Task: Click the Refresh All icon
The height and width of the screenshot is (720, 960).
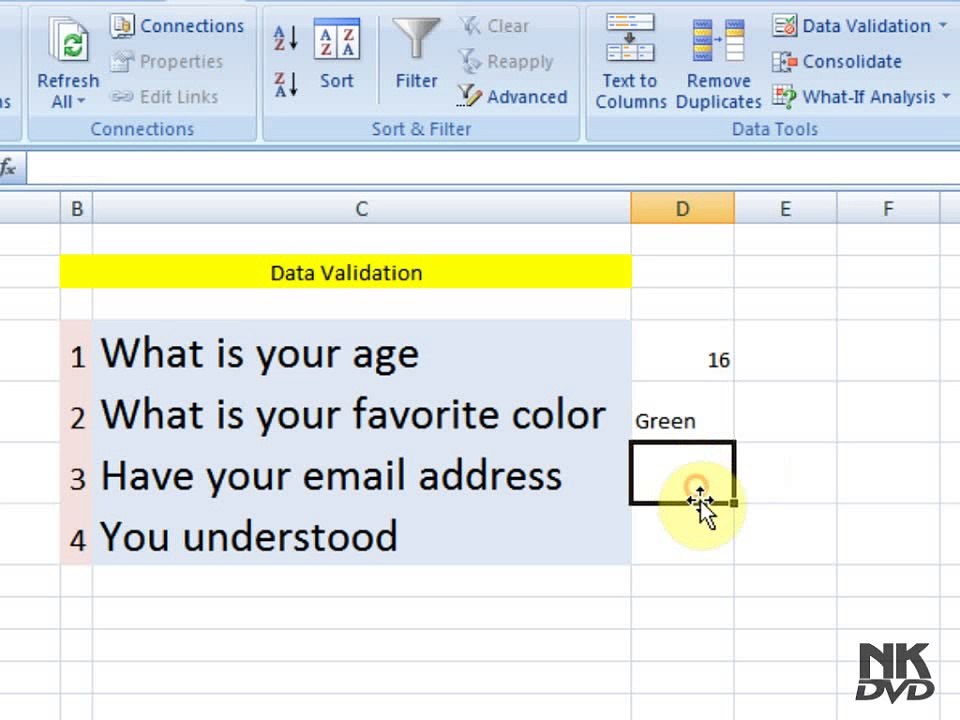Action: 68,41
